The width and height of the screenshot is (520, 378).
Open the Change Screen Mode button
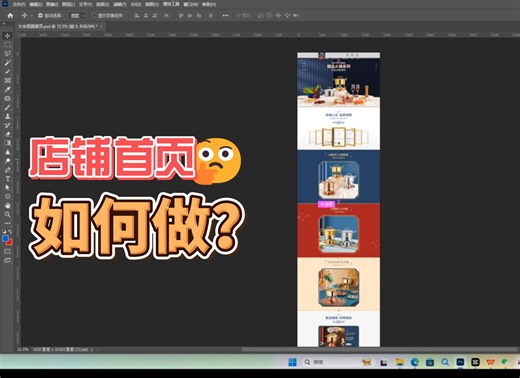(x=7, y=260)
